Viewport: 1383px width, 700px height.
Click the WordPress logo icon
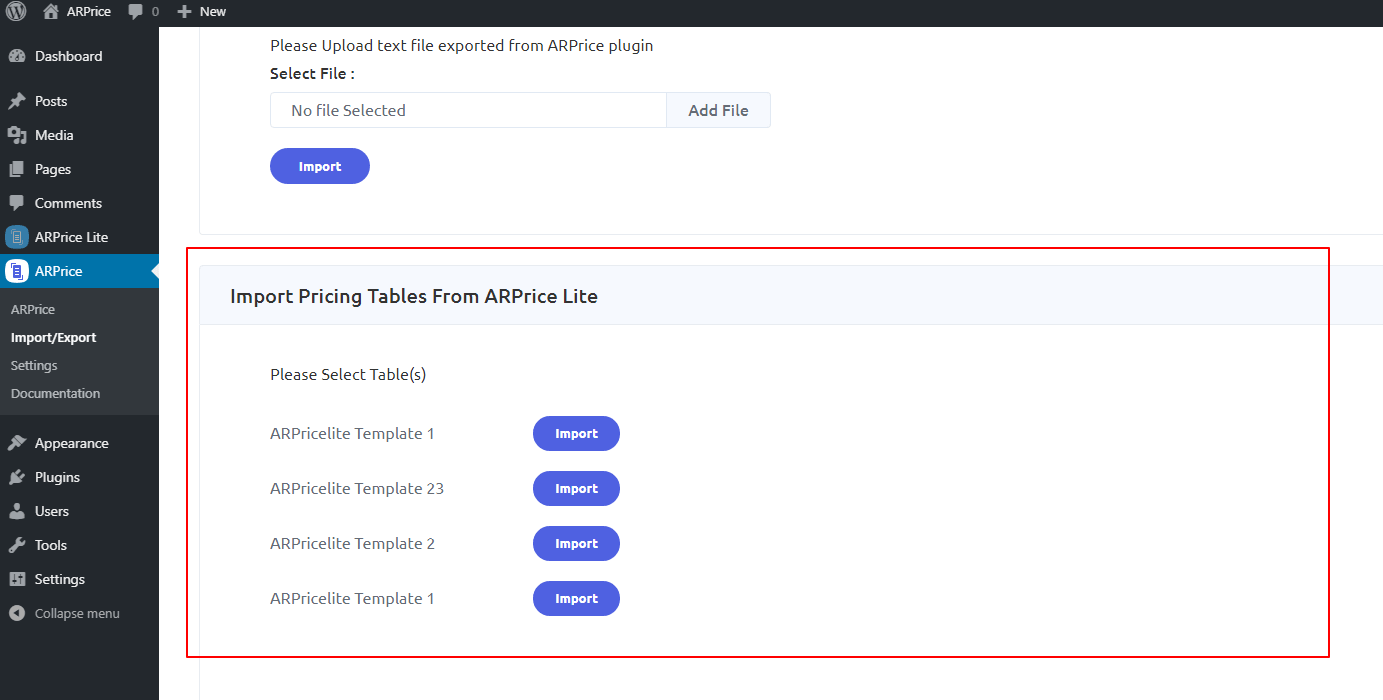coord(16,12)
